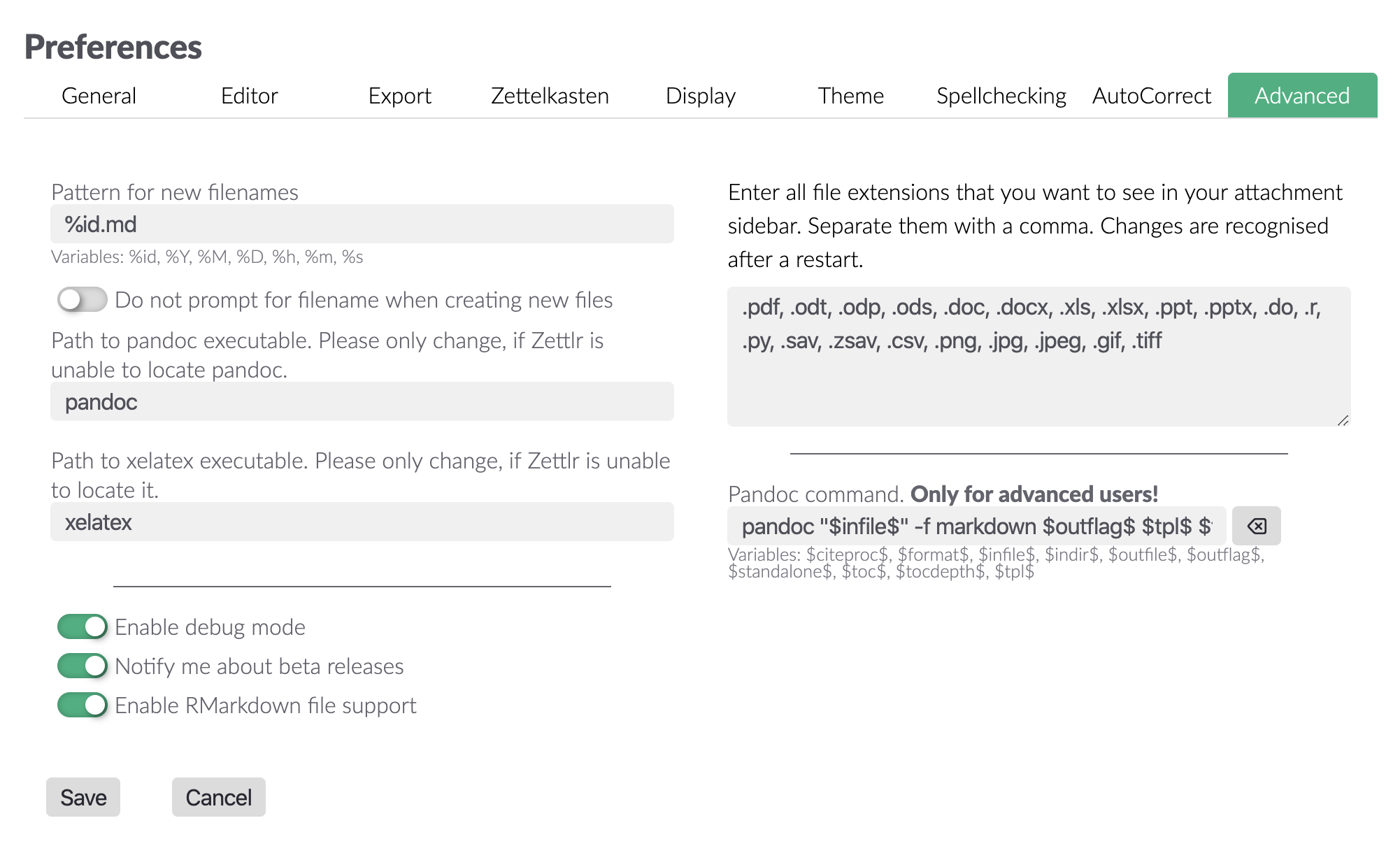Click the Zettelkasten preferences tab

click(548, 97)
